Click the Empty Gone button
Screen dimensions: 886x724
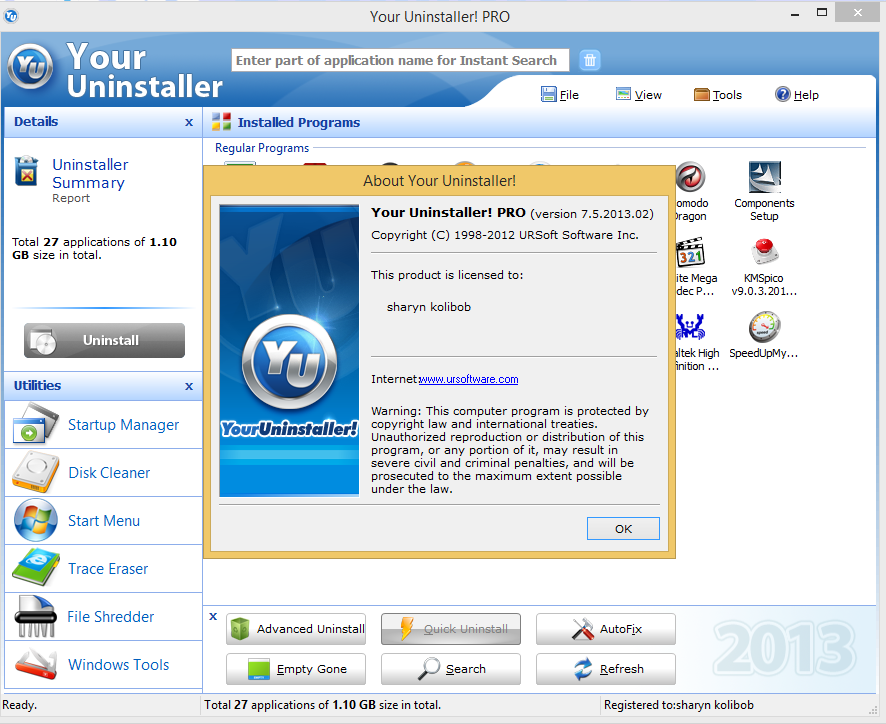pos(296,669)
